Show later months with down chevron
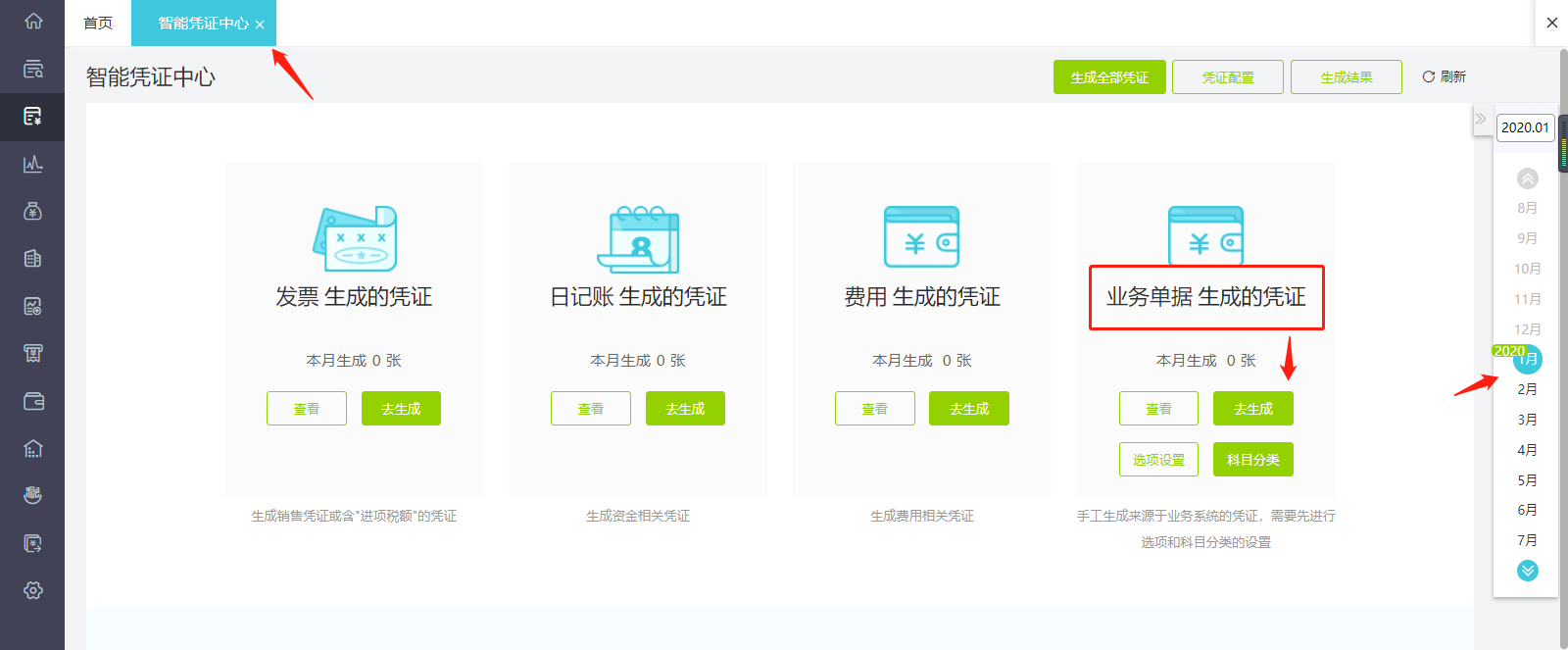1568x650 pixels. [1527, 571]
